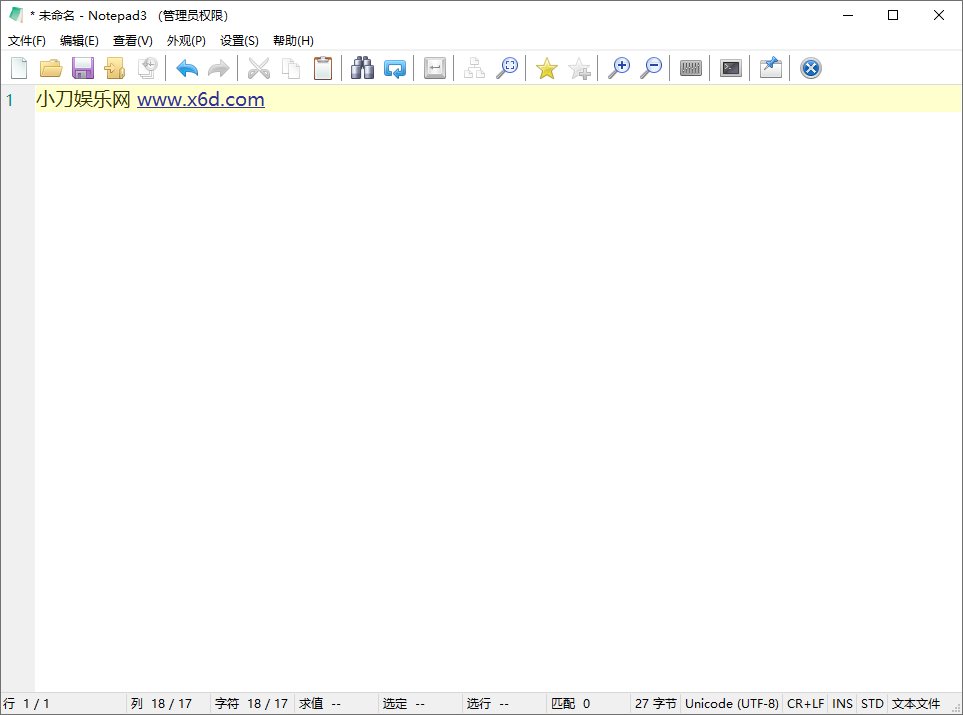Open encoding selector Unicode (UTF-8) in status bar
Viewport: 963px width, 715px height.
pos(731,704)
